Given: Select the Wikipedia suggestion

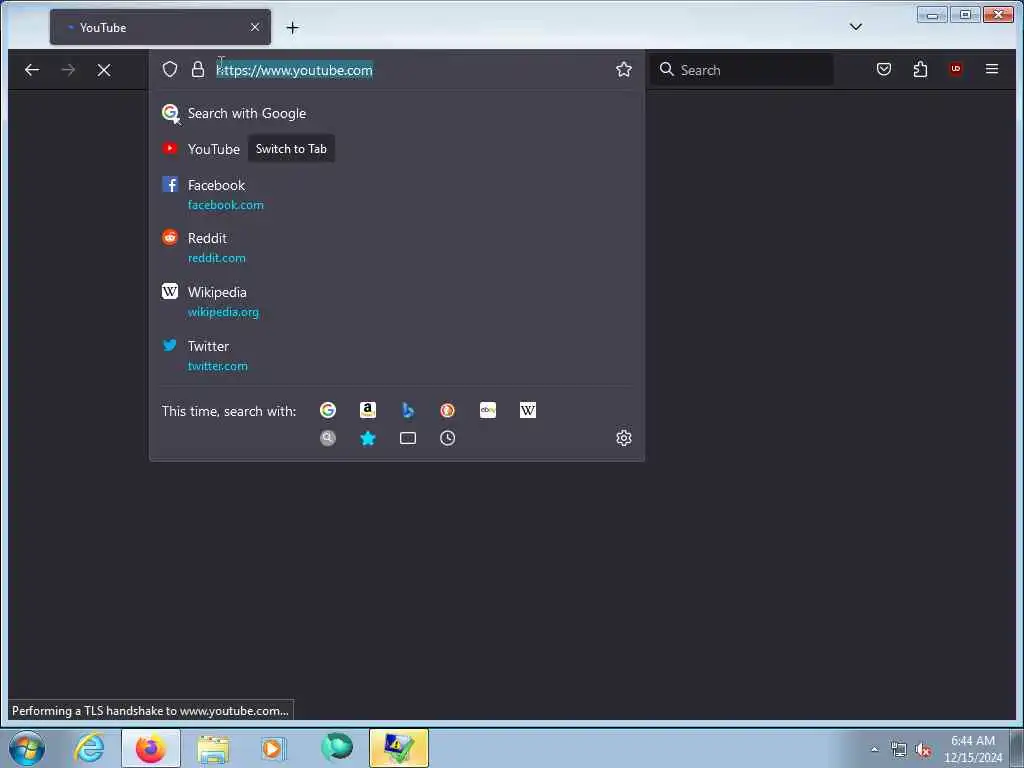Looking at the screenshot, I should pos(396,302).
